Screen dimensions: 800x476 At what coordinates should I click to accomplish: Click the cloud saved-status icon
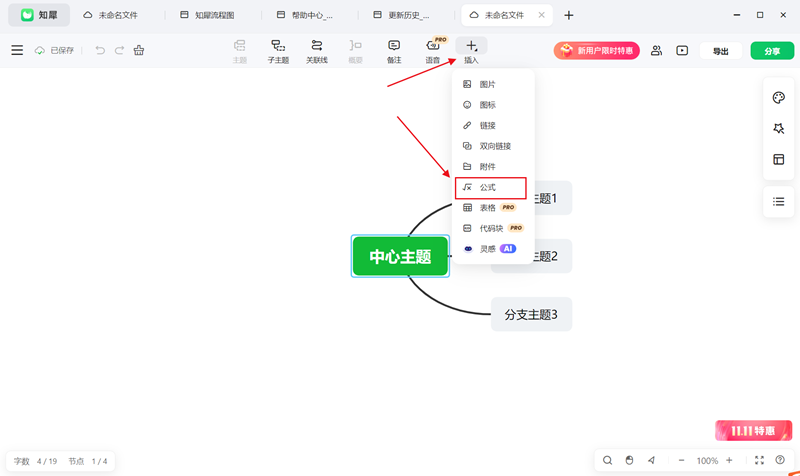[x=40, y=51]
